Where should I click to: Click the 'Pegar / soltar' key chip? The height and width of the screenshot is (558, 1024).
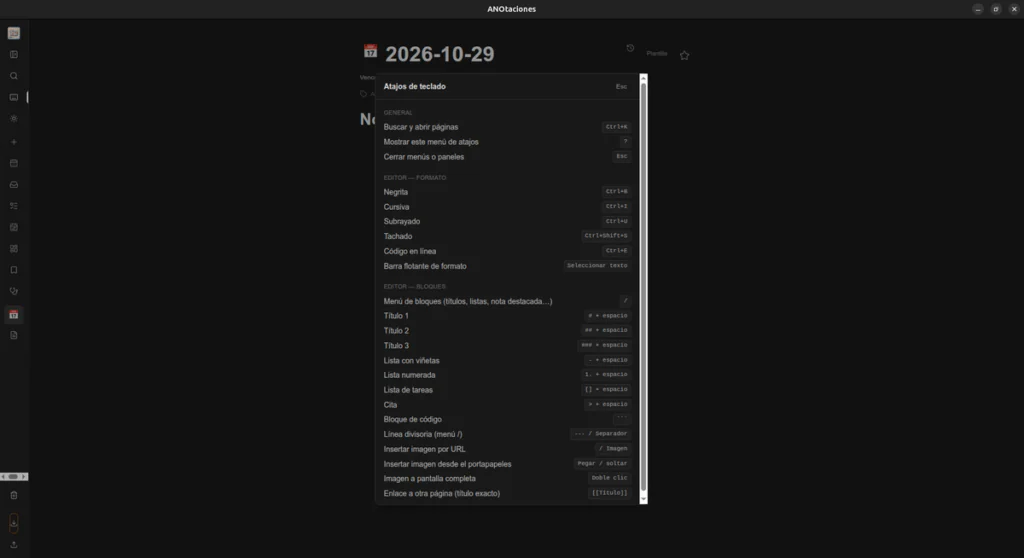[602, 464]
